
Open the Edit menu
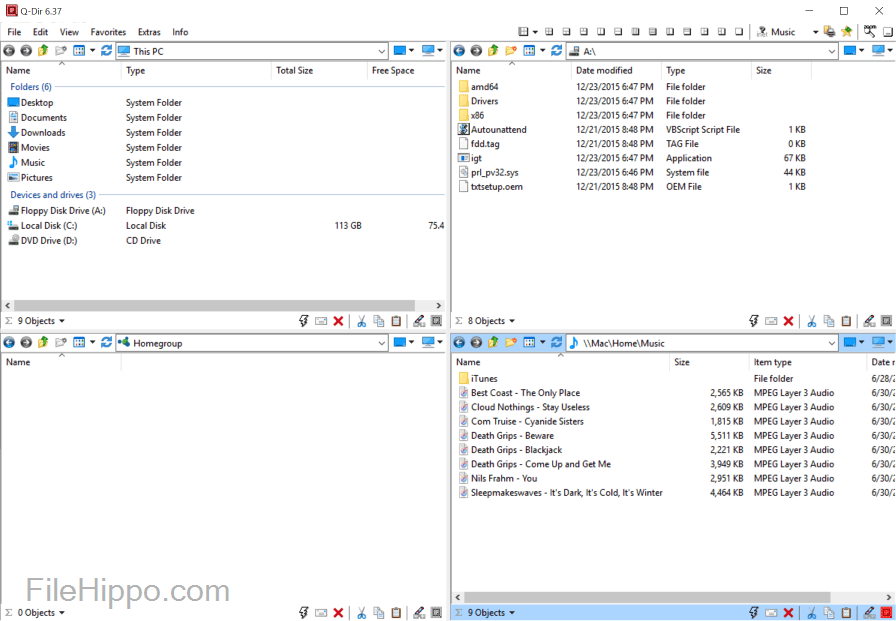[x=41, y=32]
